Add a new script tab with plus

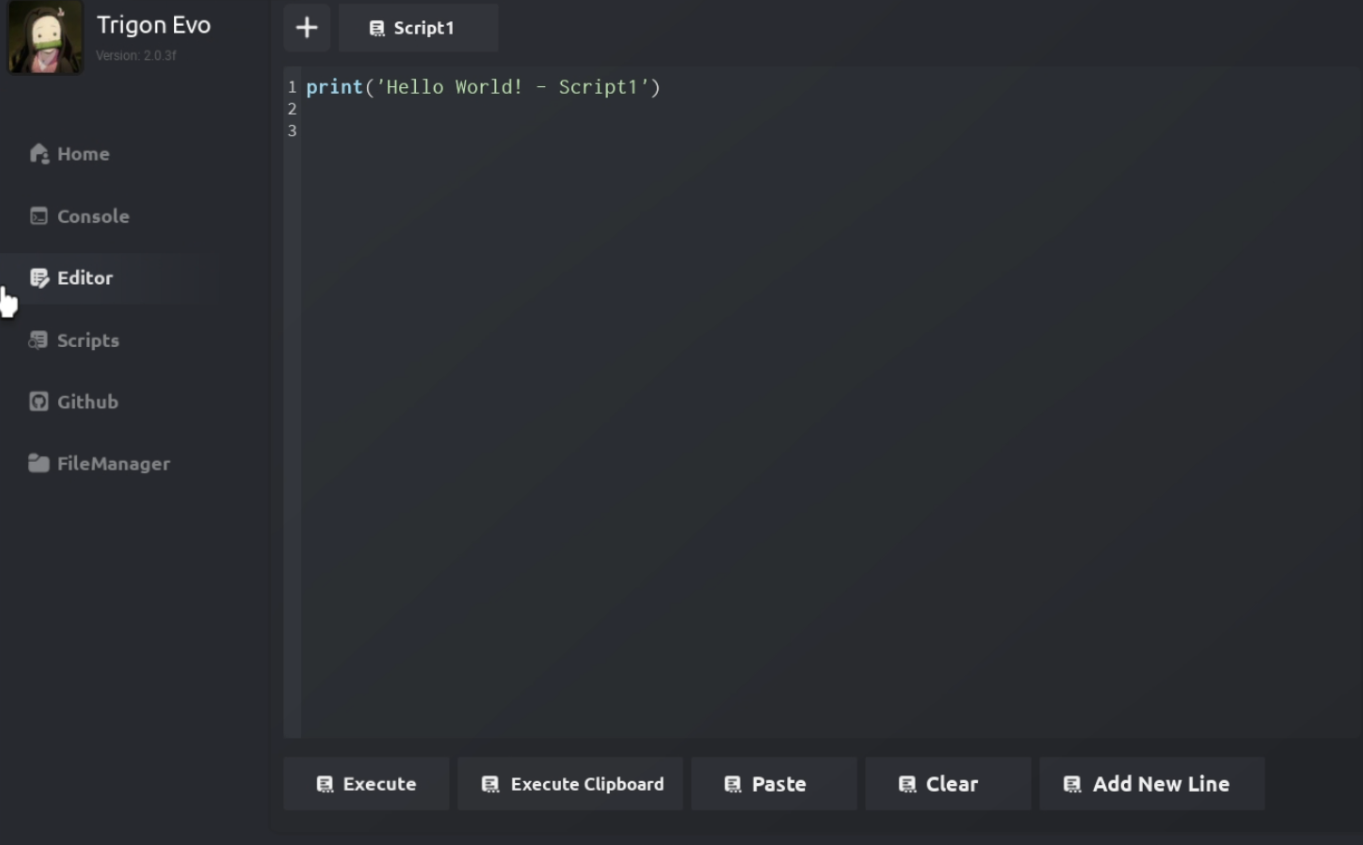pos(307,28)
